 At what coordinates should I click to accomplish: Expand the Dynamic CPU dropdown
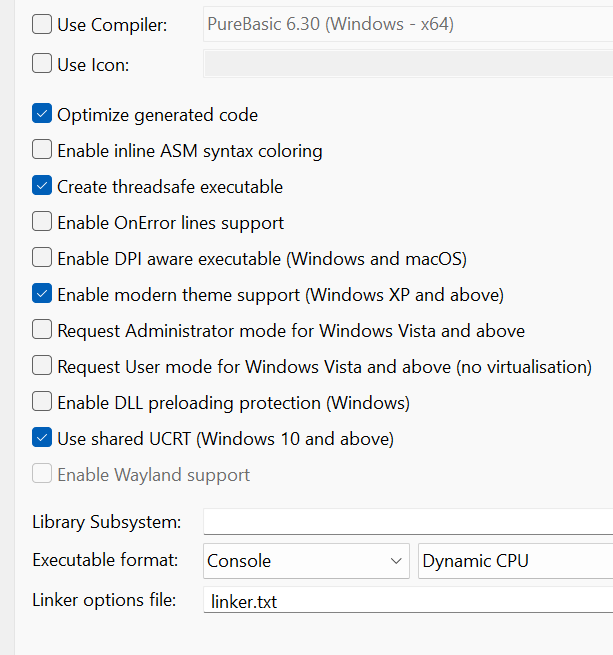514,561
